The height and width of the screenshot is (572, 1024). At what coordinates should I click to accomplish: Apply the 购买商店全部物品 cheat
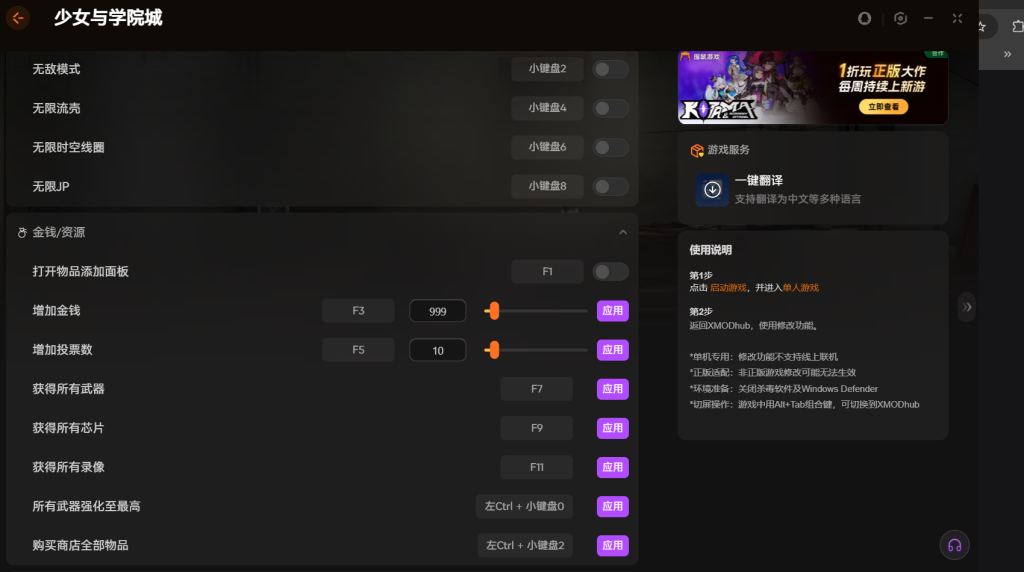(612, 545)
